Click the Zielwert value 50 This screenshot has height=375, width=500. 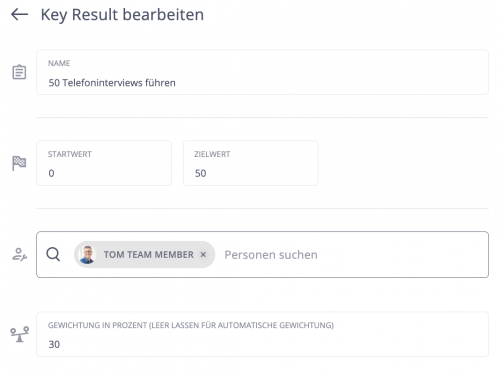tap(201, 173)
